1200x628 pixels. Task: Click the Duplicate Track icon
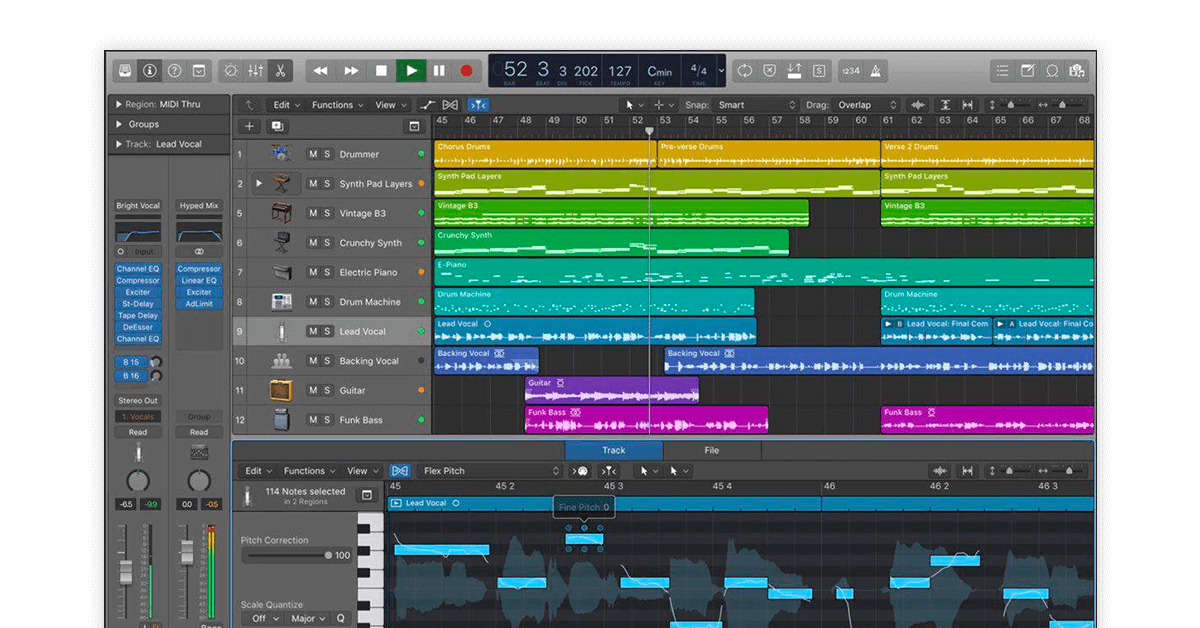[277, 127]
